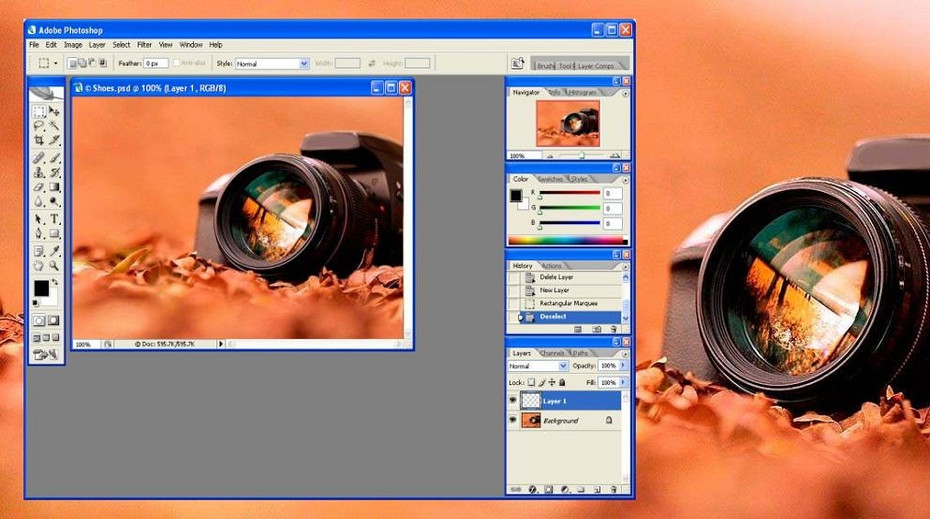Select the Zoom magnifier tool
Screen dimensions: 930x519
pyautogui.click(x=54, y=266)
